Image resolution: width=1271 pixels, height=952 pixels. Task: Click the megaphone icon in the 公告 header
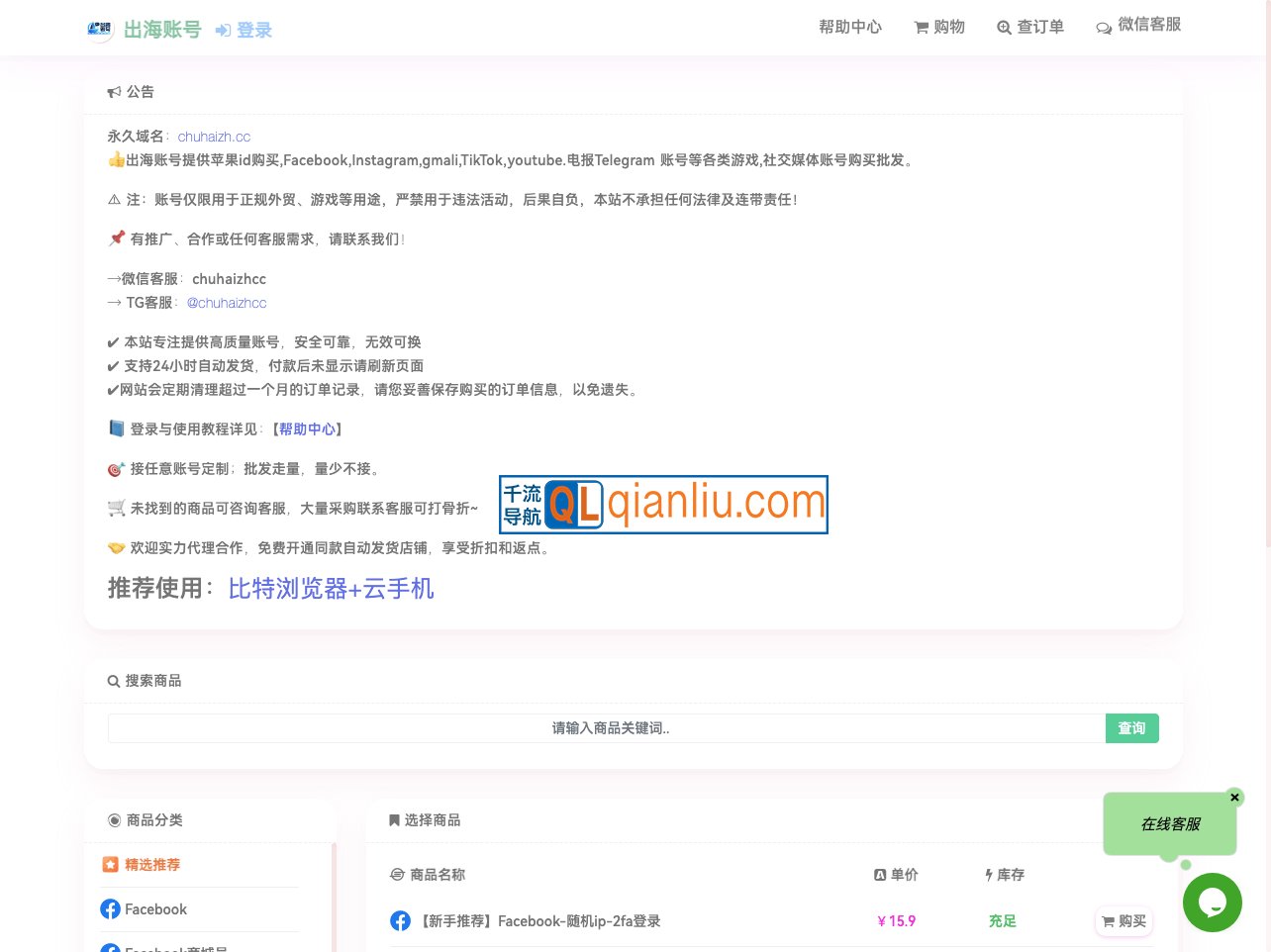(x=114, y=91)
